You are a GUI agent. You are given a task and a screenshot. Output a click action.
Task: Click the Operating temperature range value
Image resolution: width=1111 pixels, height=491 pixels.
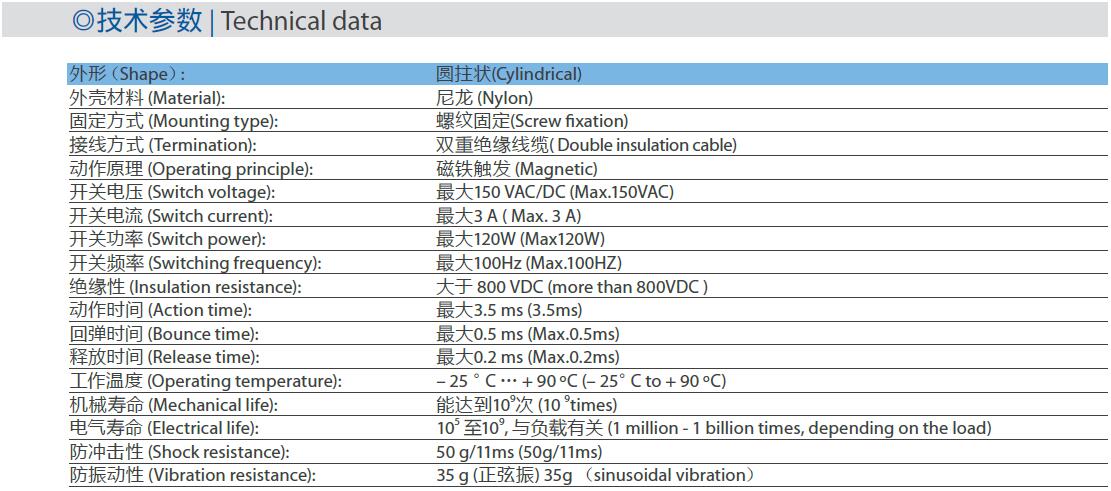click(581, 381)
